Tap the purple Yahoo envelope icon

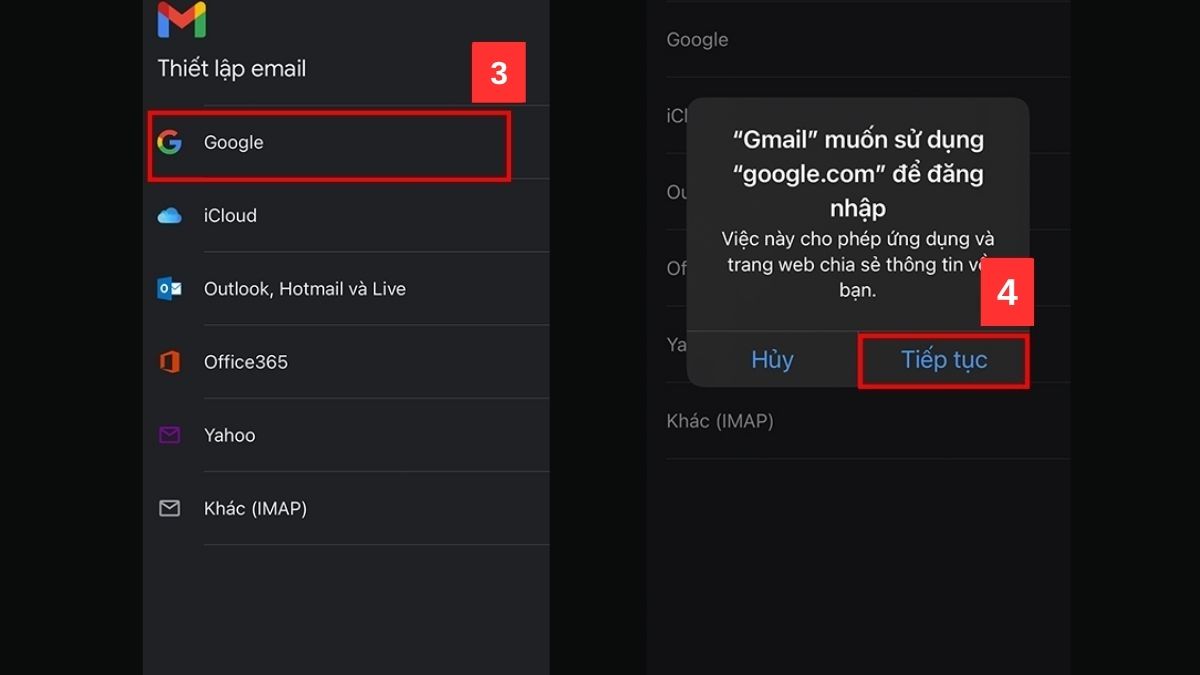170,435
